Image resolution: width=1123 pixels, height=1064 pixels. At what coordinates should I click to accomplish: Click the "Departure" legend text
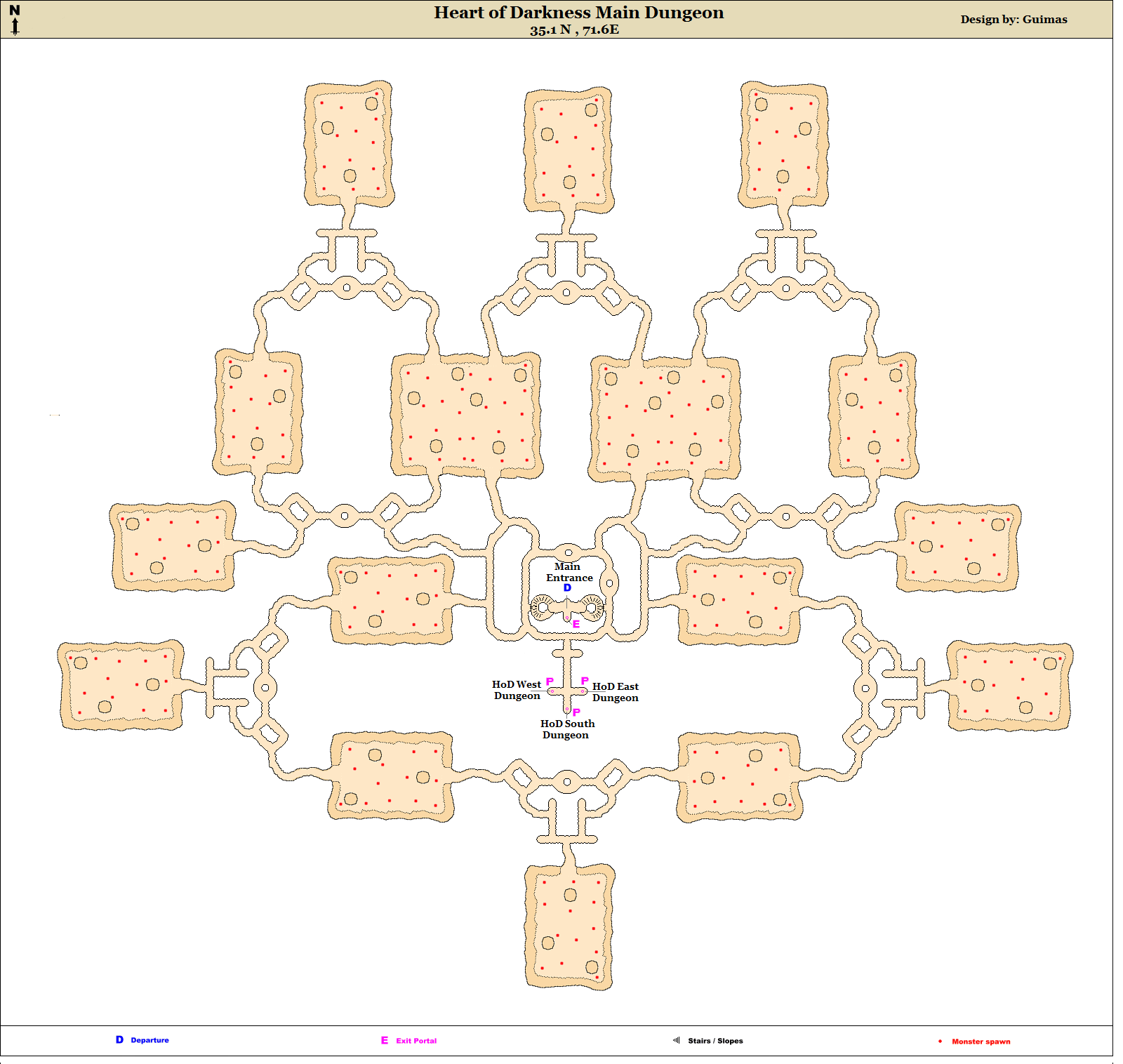point(149,1040)
